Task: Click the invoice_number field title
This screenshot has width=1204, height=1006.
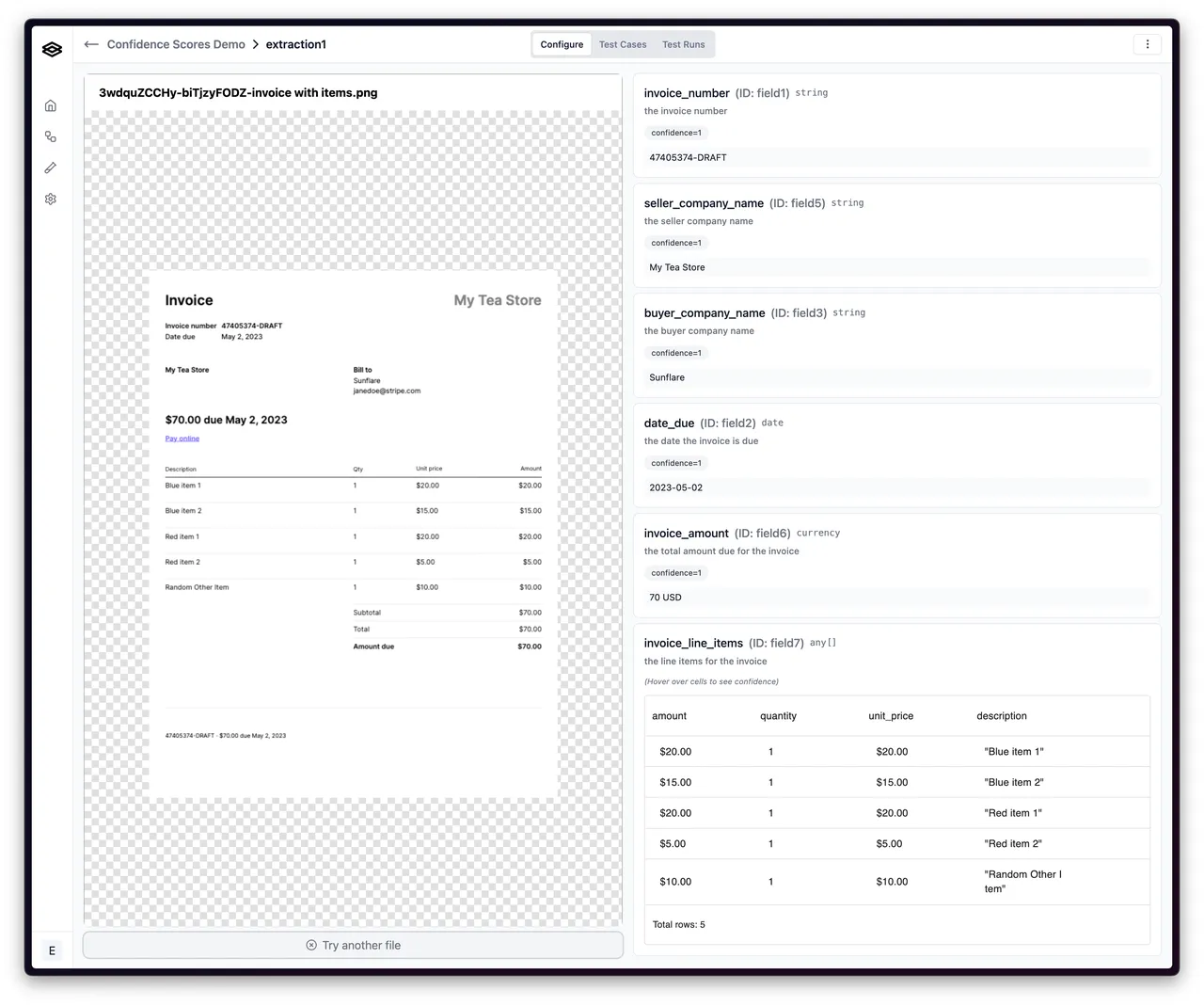Action: [687, 93]
